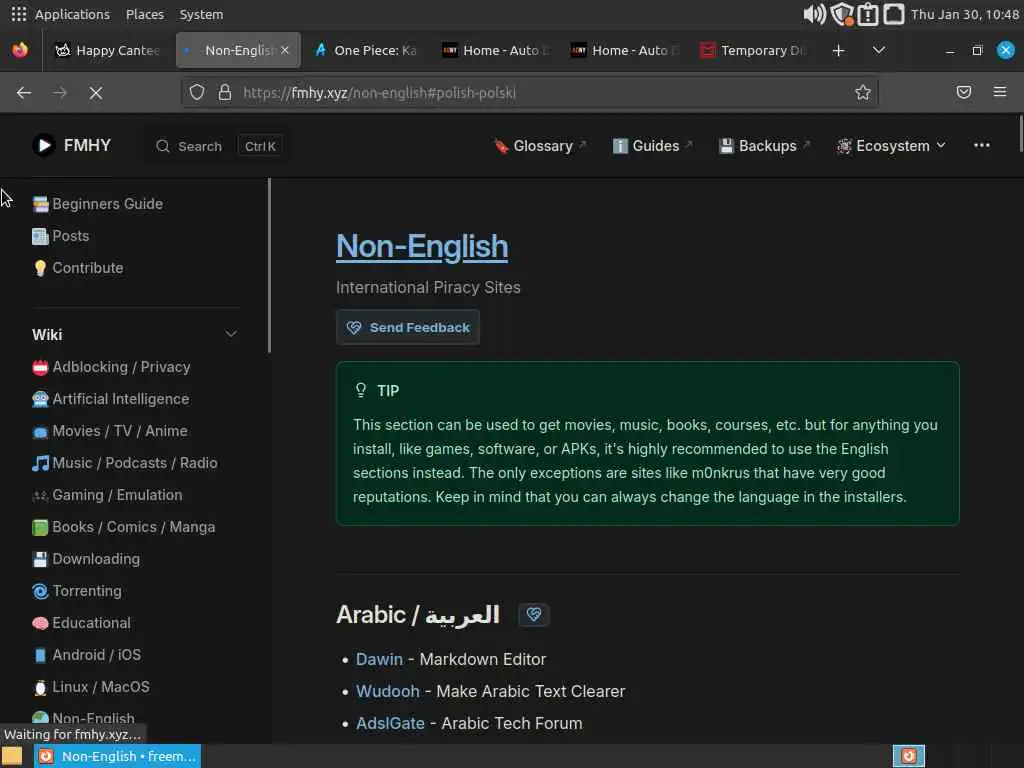Click the security shield tray icon
Viewport: 1024px width, 768px height.
point(842,14)
